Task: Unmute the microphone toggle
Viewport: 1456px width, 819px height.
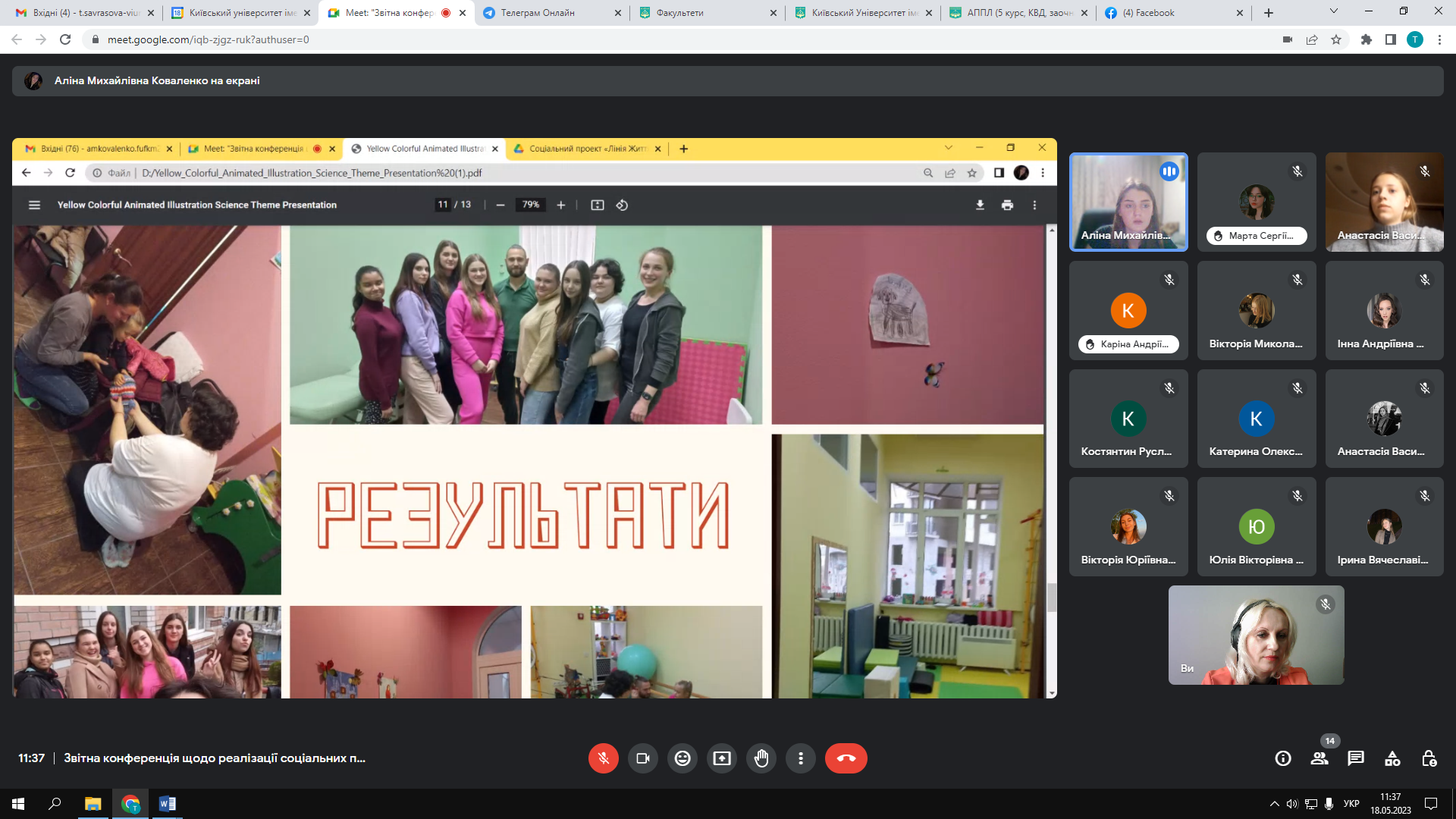Action: click(604, 758)
